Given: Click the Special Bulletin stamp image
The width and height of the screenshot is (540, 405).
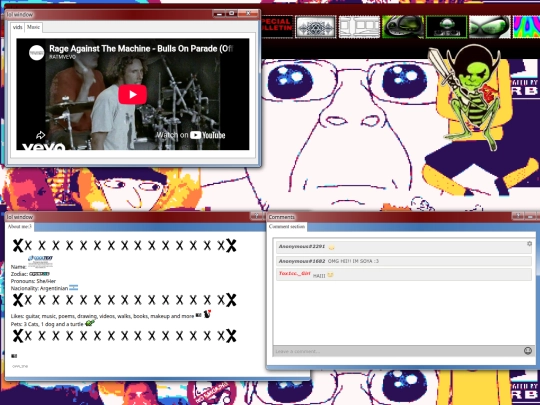Looking at the screenshot, I should tap(277, 26).
